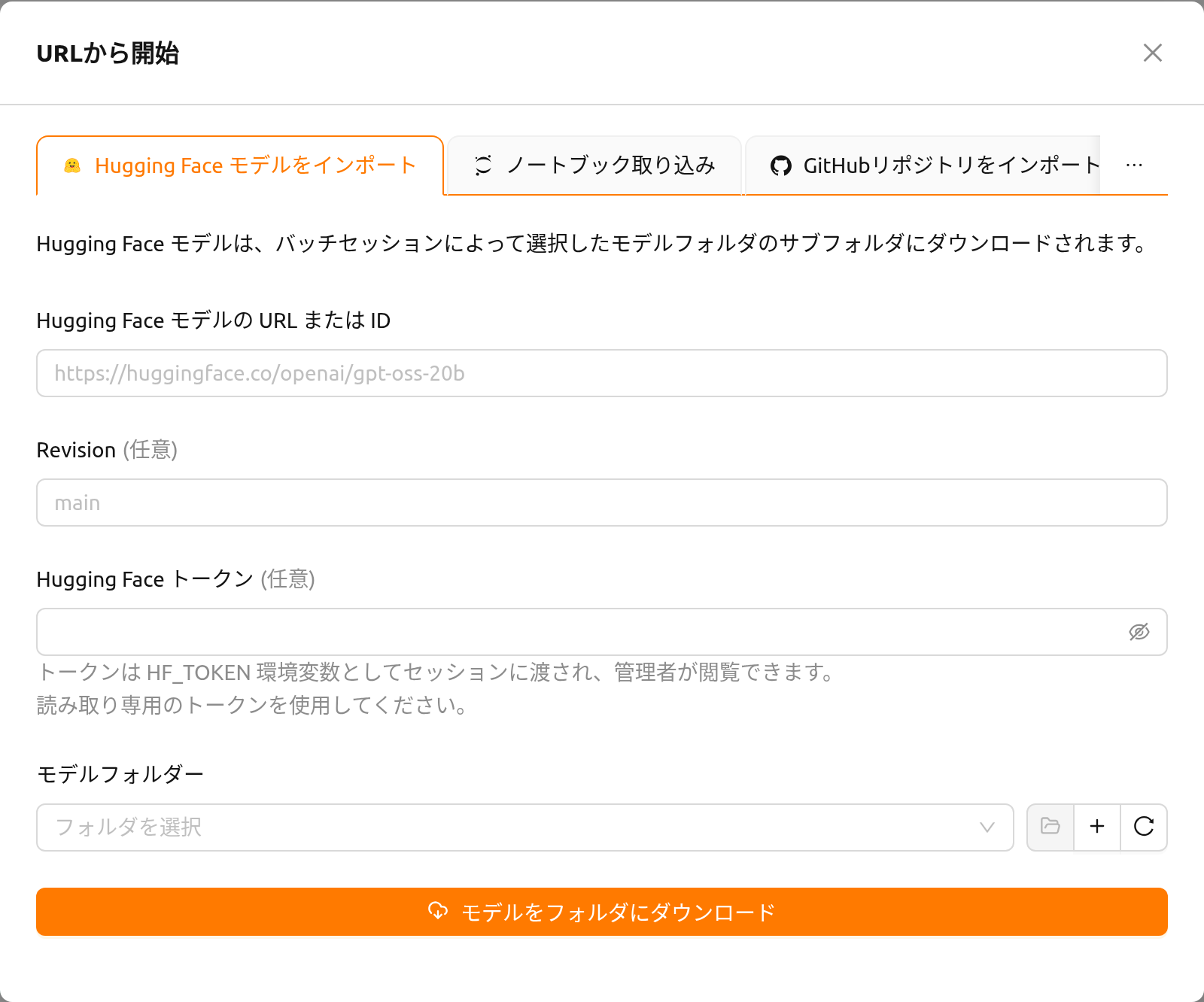Refresh the folder list
Viewport: 1204px width, 1002px height.
pyautogui.click(x=1144, y=827)
